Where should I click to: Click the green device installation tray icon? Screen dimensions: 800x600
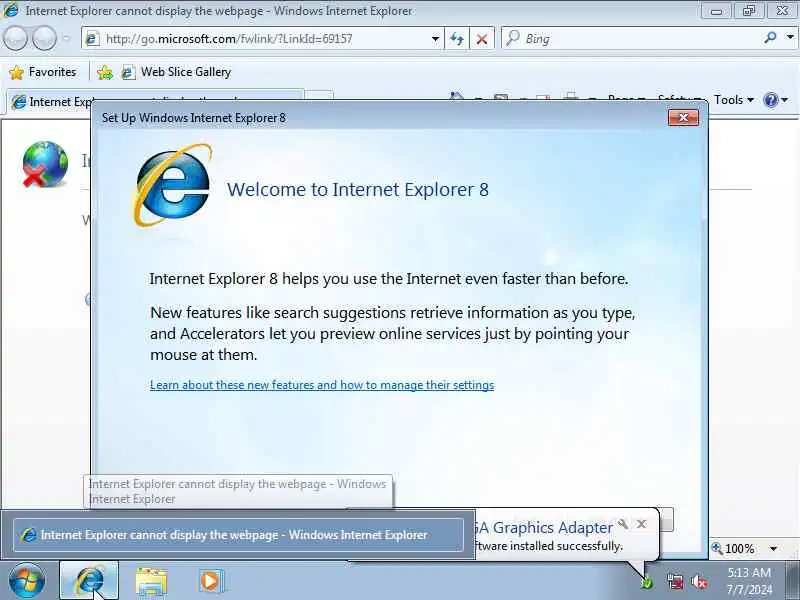pyautogui.click(x=646, y=582)
